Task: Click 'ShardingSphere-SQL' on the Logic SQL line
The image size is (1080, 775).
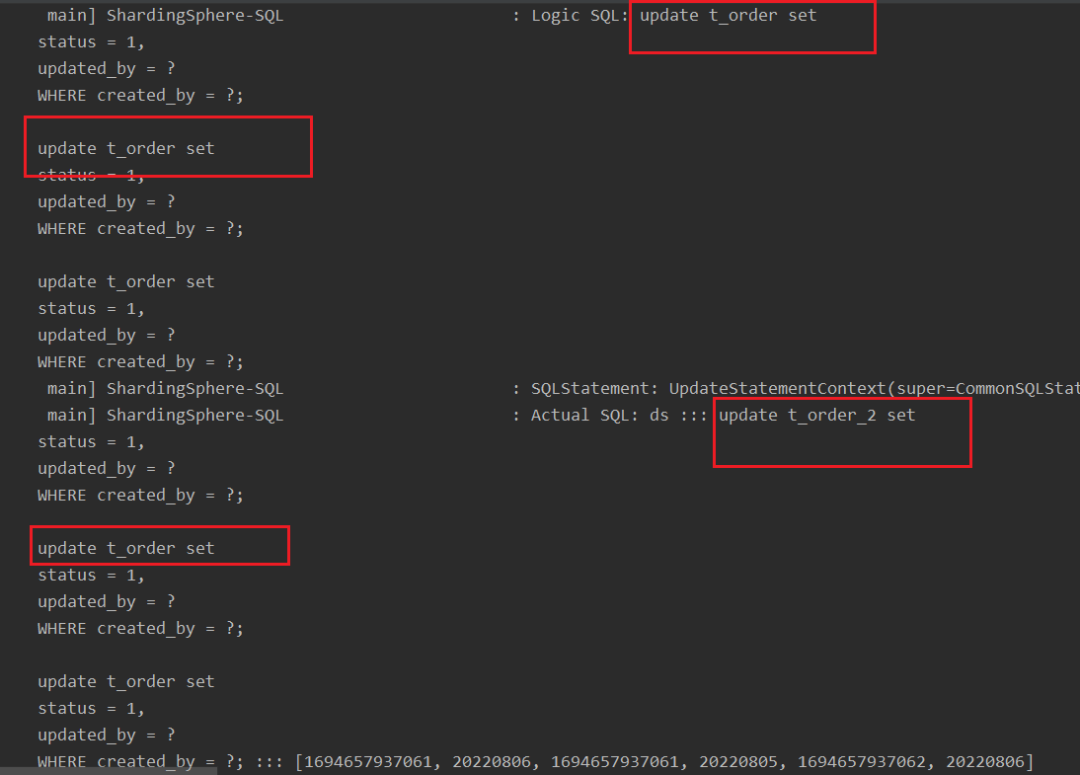Action: (195, 16)
